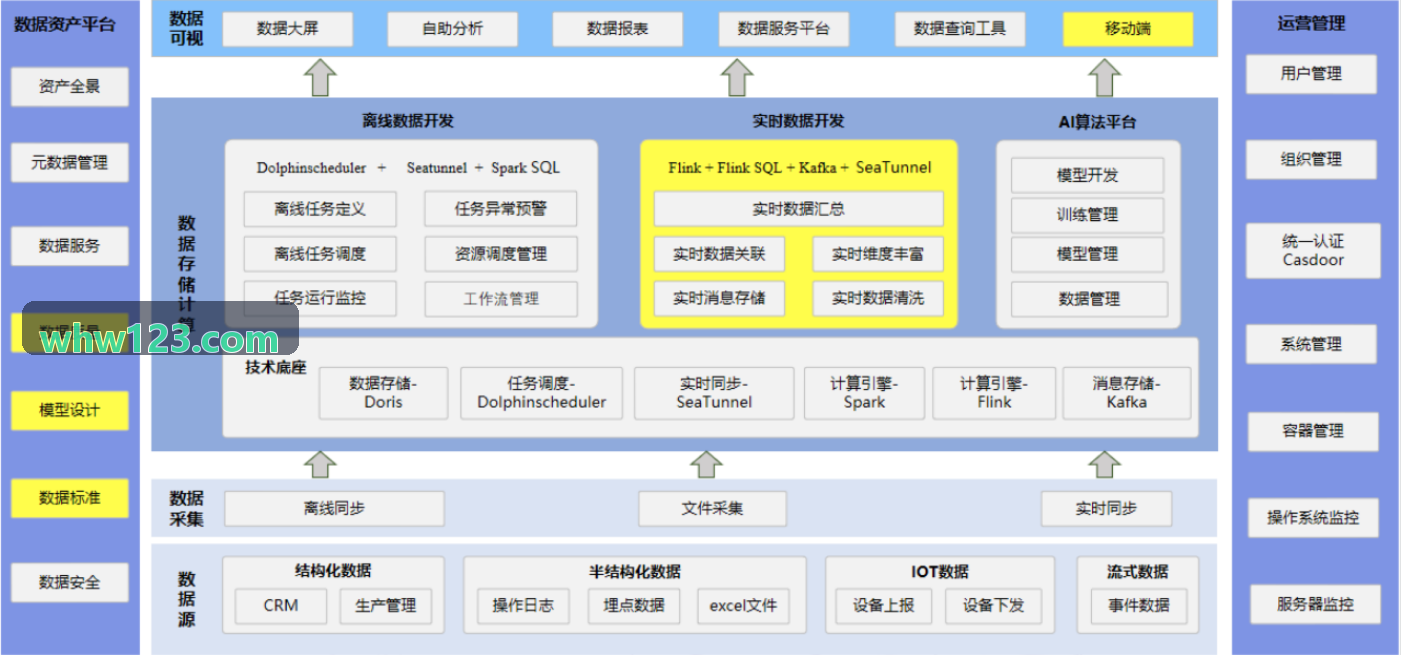This screenshot has height=655, width=1401.
Task: Select the 实时数据关联 box
Action: pyautogui.click(x=719, y=254)
